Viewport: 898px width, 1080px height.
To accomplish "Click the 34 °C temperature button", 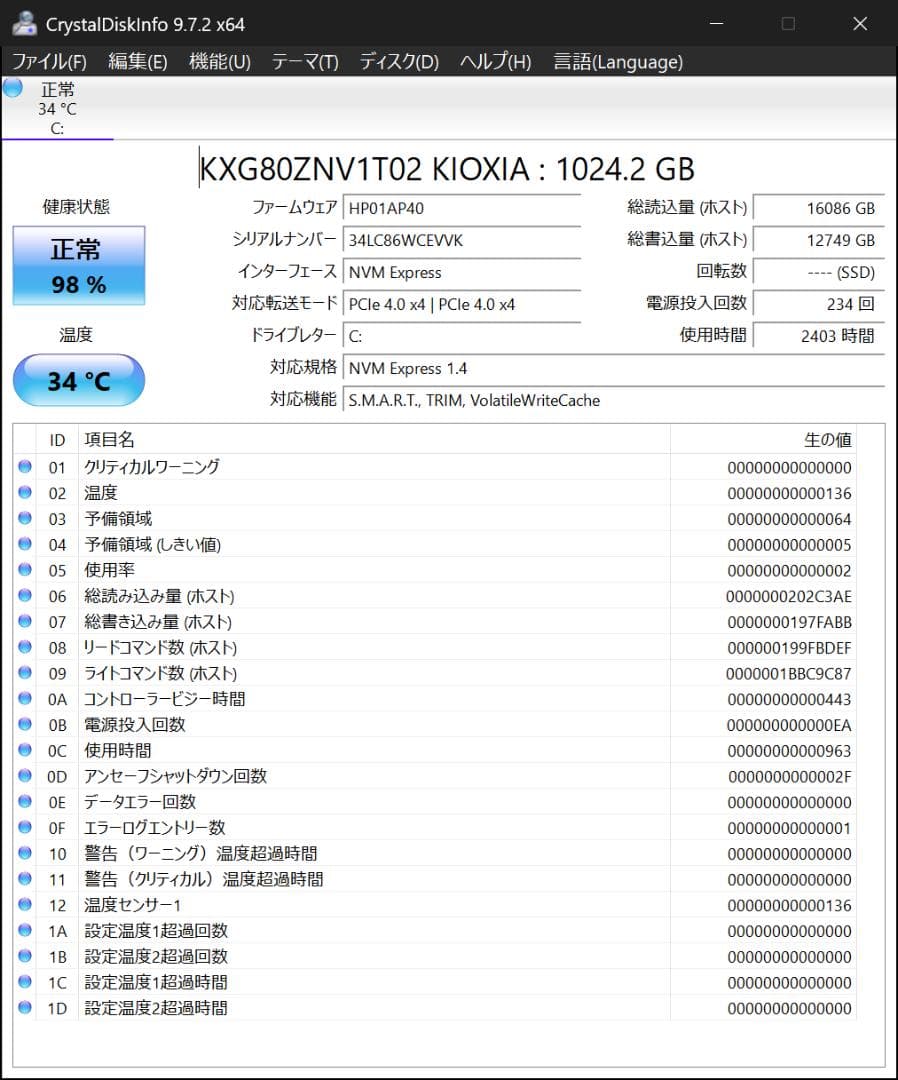I will [x=78, y=380].
